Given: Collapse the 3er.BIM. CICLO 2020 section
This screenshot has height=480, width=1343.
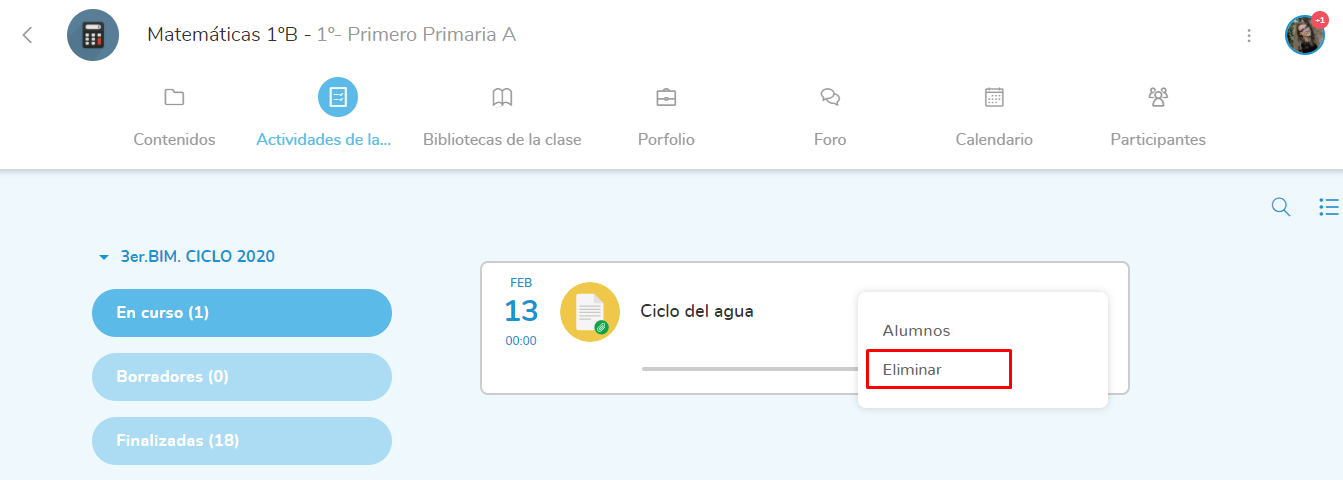Looking at the screenshot, I should (x=103, y=257).
